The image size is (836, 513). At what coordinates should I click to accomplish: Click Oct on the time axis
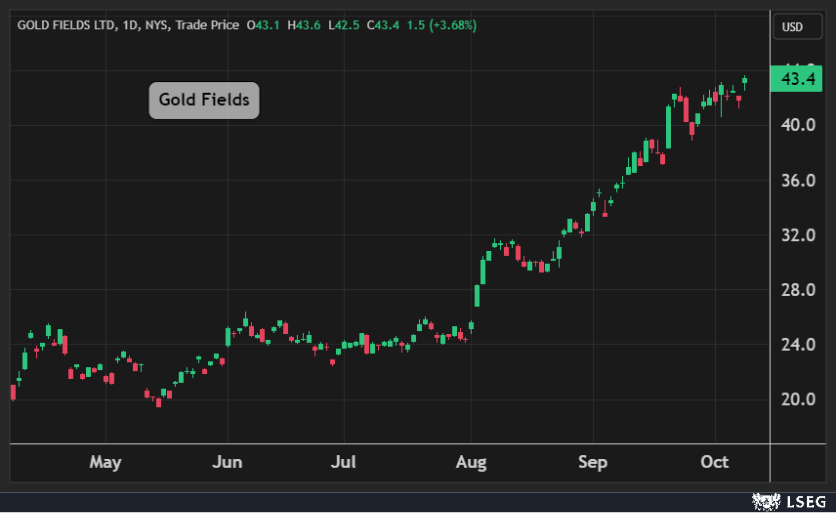click(x=715, y=462)
